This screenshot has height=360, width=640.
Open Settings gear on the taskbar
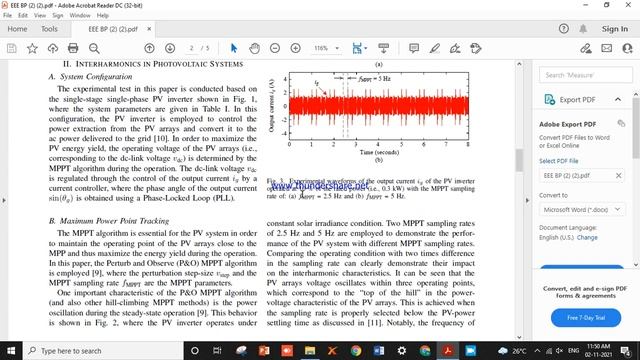pos(402,351)
